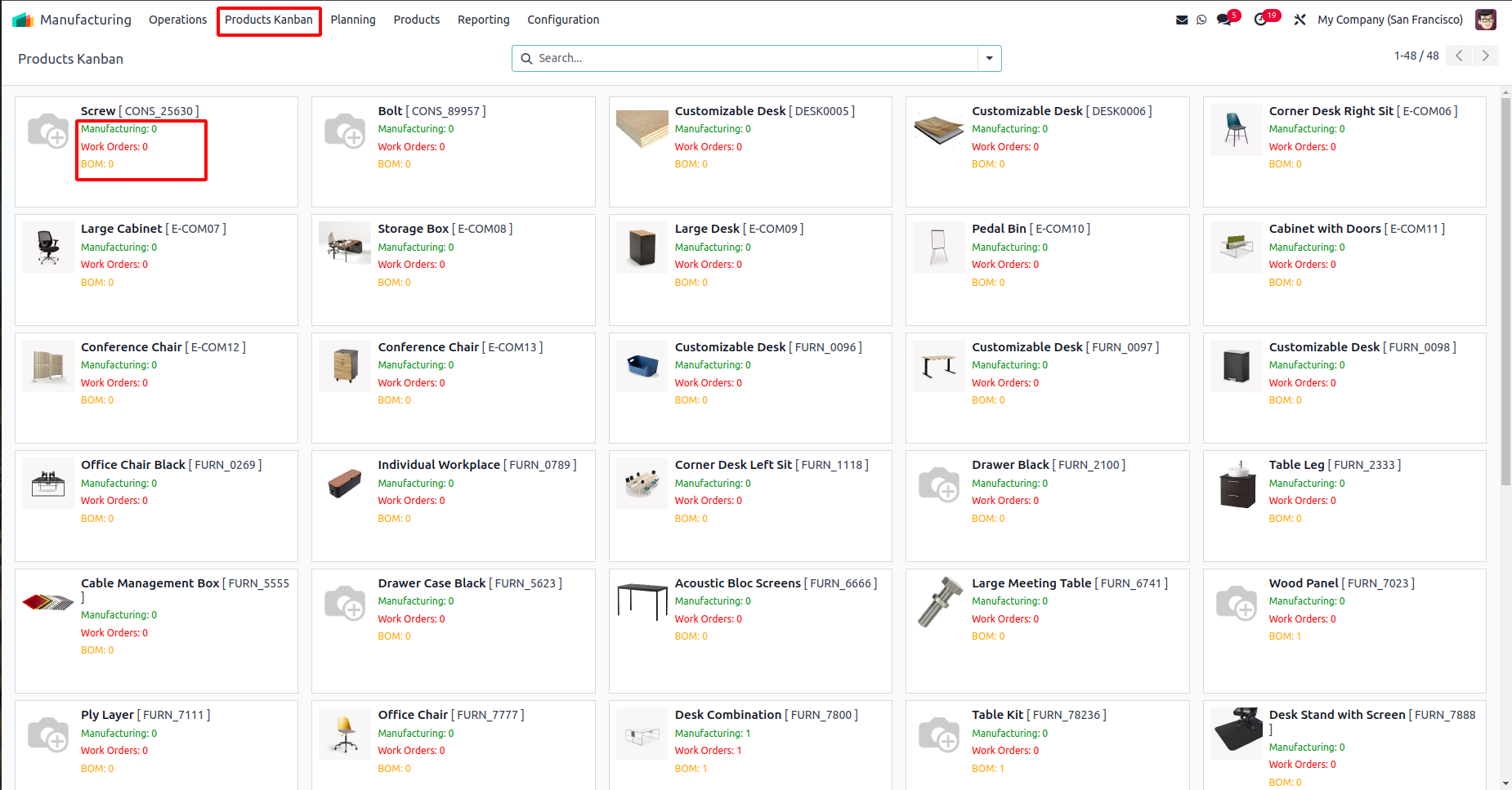Click "Manufacturing: 0" on Corner Desk Left Sit
The image size is (1512, 790).
pyautogui.click(x=713, y=484)
